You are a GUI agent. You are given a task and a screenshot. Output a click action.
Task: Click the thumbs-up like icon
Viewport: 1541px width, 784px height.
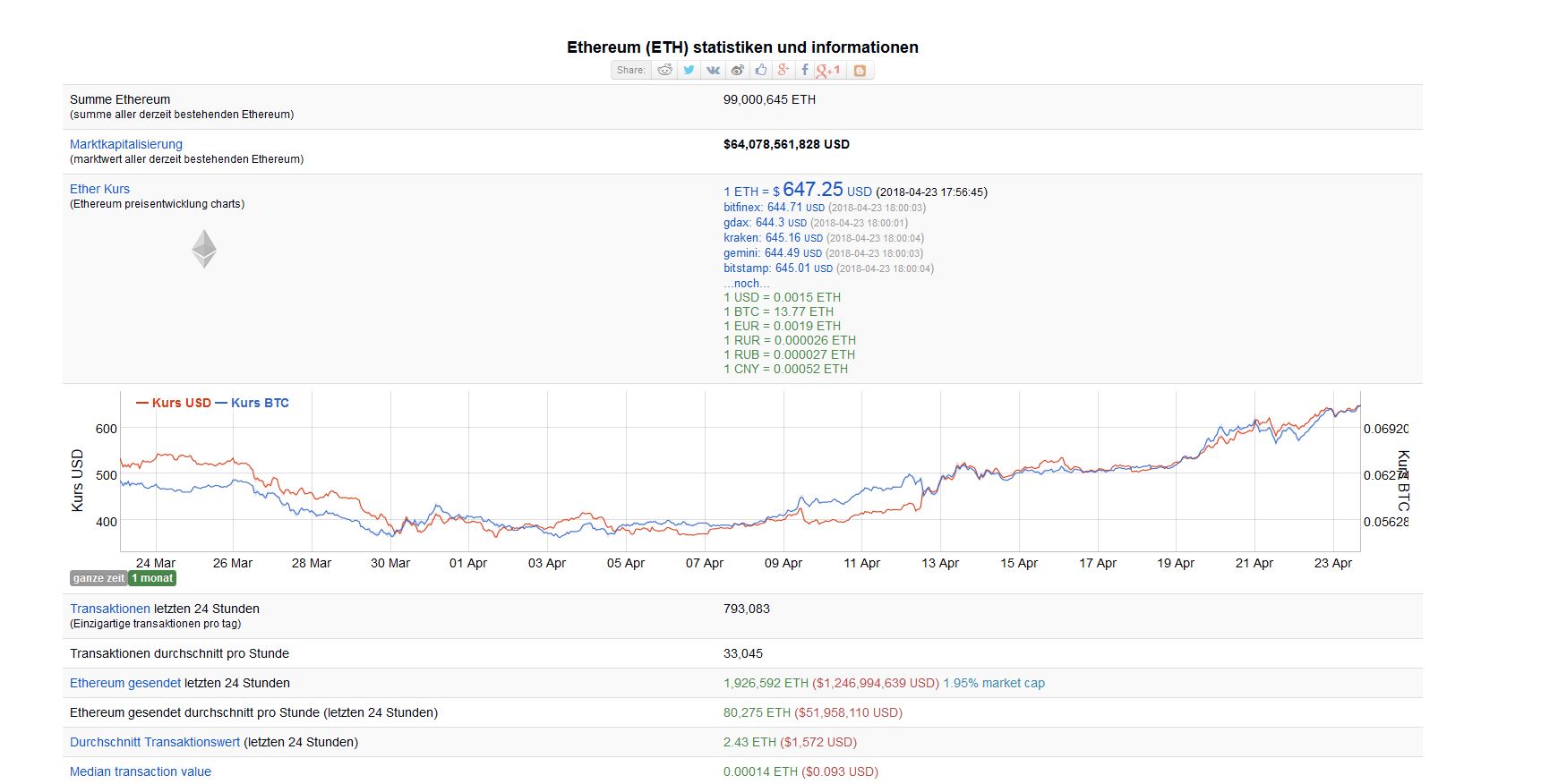click(761, 70)
